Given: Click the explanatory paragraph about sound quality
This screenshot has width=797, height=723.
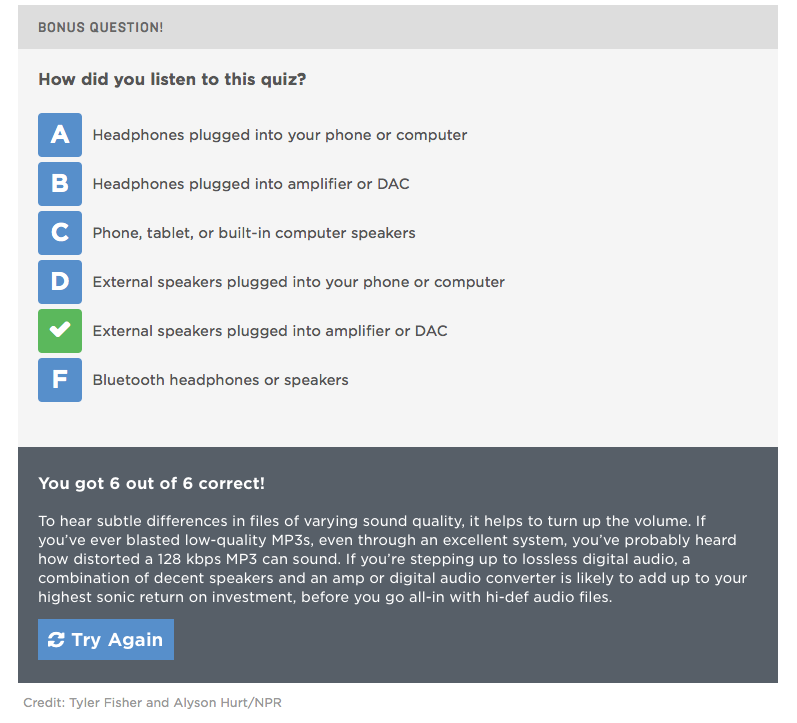Looking at the screenshot, I should [x=392, y=559].
